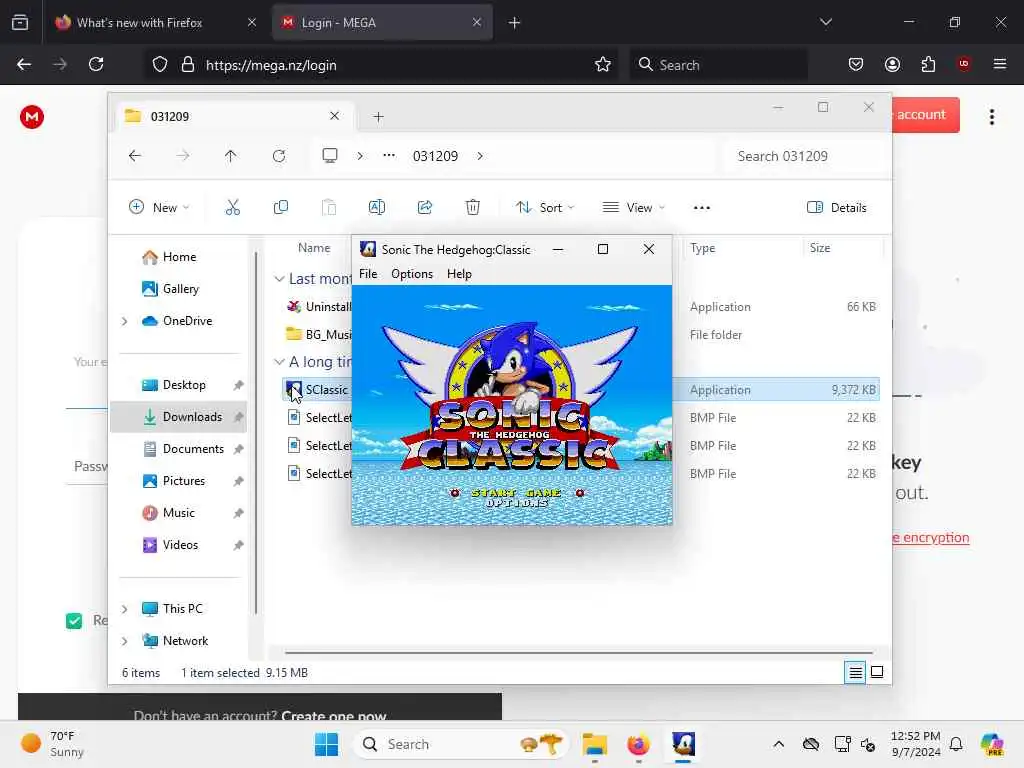1024x768 pixels.
Task: Collapse the A long time ago group
Action: click(279, 362)
